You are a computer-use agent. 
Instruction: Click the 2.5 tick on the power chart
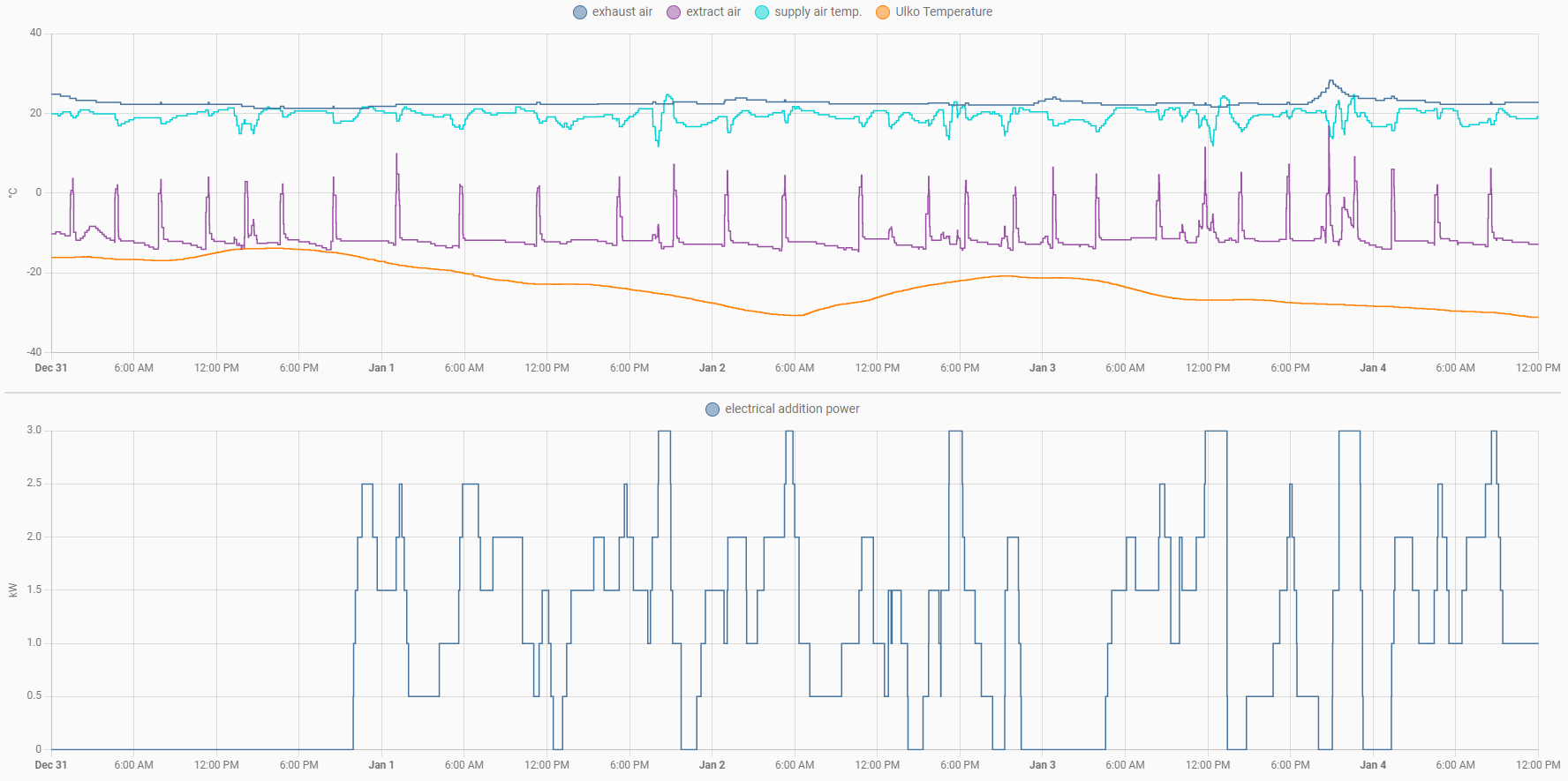click(34, 483)
